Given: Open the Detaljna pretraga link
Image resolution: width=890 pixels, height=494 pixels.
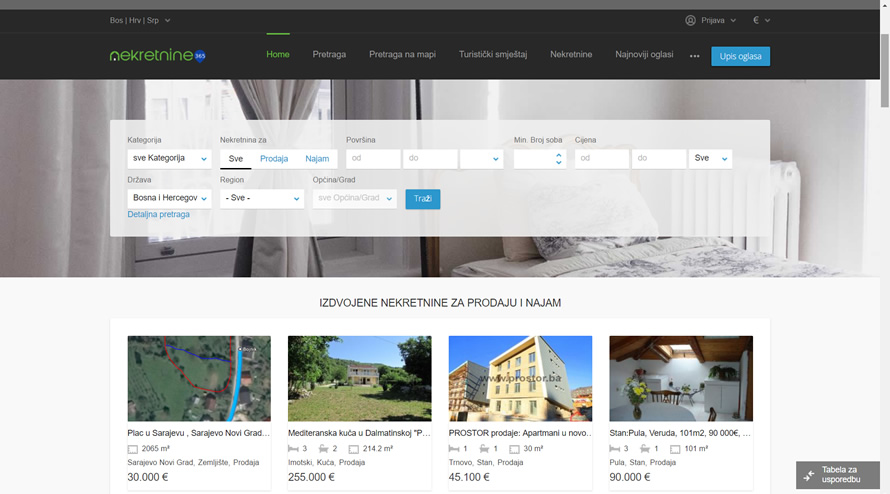Looking at the screenshot, I should tap(158, 215).
